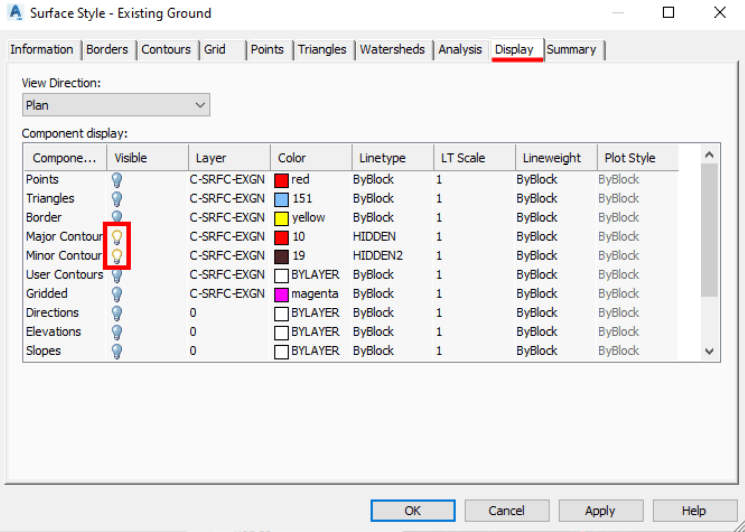Click the Points layer C-SRFC-EXGN cell
The width and height of the screenshot is (745, 532).
227,180
